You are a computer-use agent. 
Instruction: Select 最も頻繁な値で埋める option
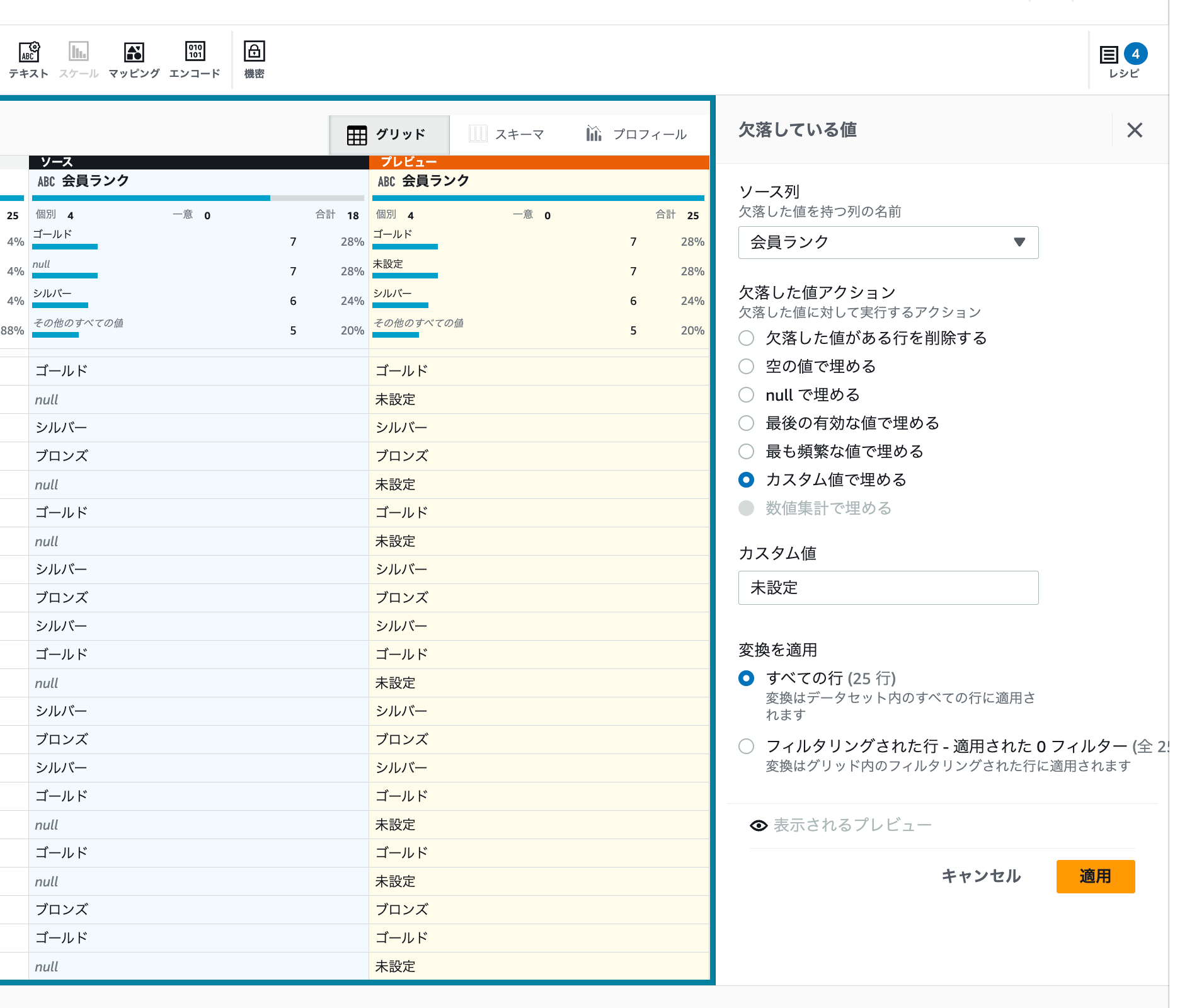746,452
